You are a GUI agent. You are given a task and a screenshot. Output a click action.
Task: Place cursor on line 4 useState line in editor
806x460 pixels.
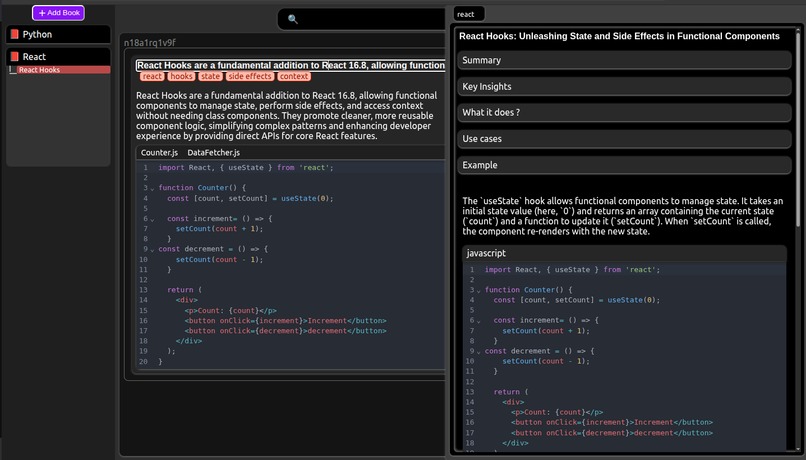250,198
